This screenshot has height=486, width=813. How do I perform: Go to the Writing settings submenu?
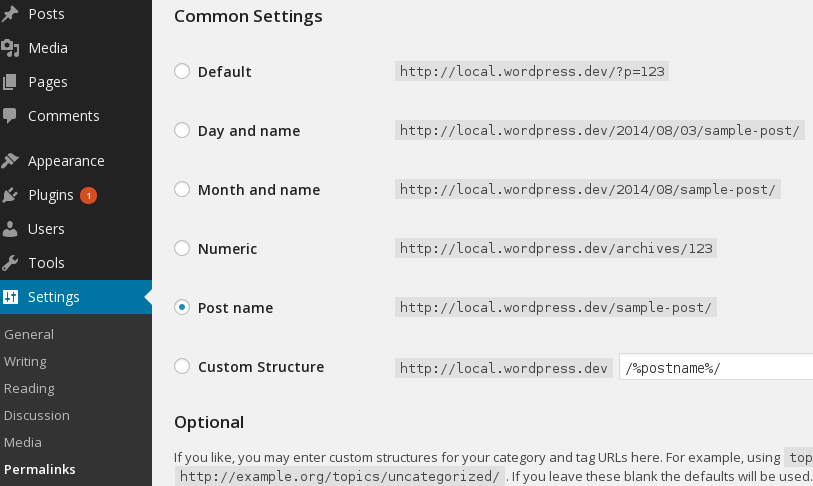click(25, 362)
